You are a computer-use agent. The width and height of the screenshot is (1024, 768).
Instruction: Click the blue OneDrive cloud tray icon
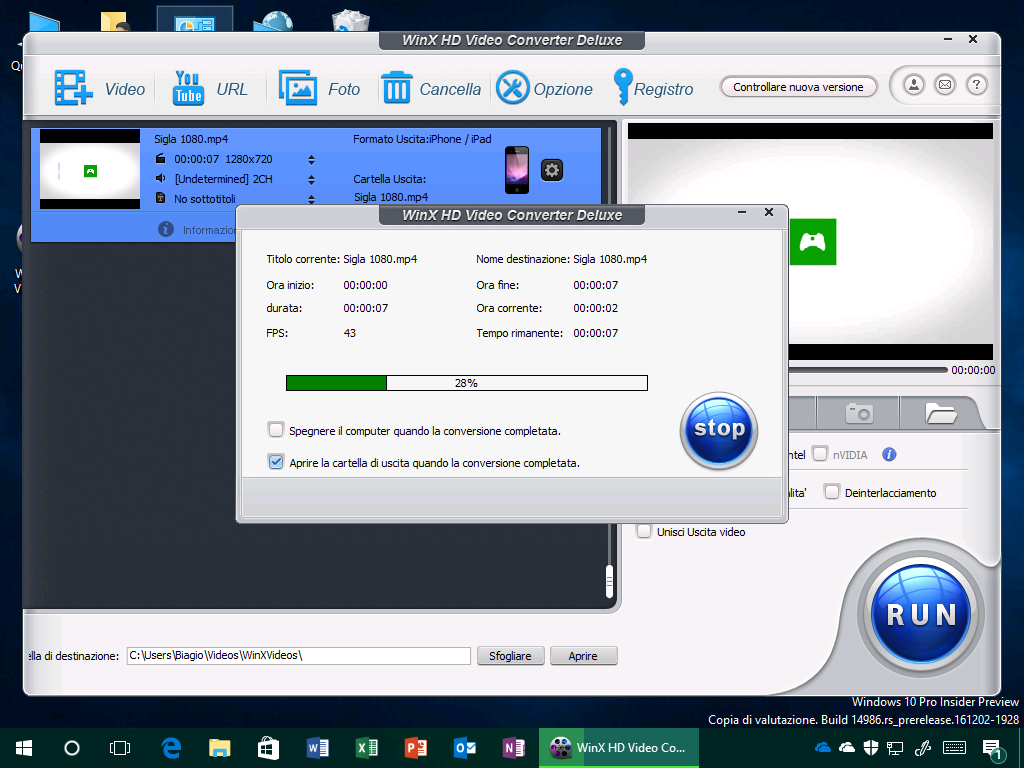point(822,747)
